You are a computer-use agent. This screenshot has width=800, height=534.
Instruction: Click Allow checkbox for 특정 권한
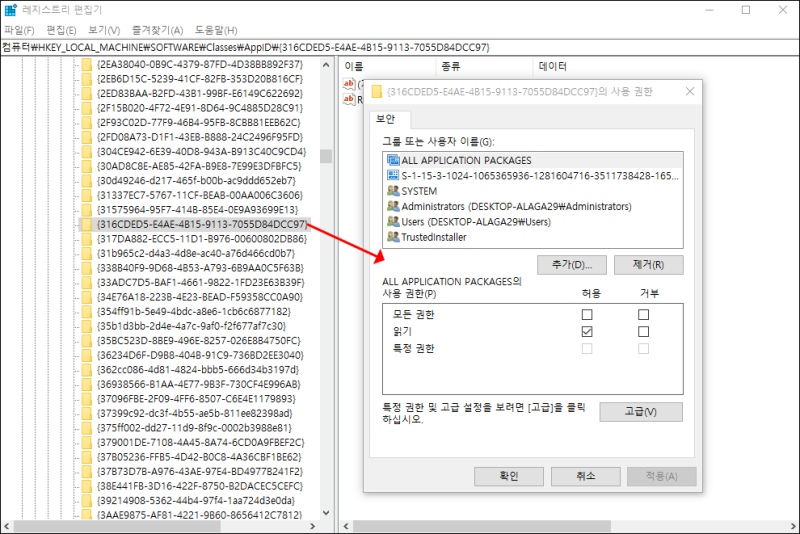[587, 349]
